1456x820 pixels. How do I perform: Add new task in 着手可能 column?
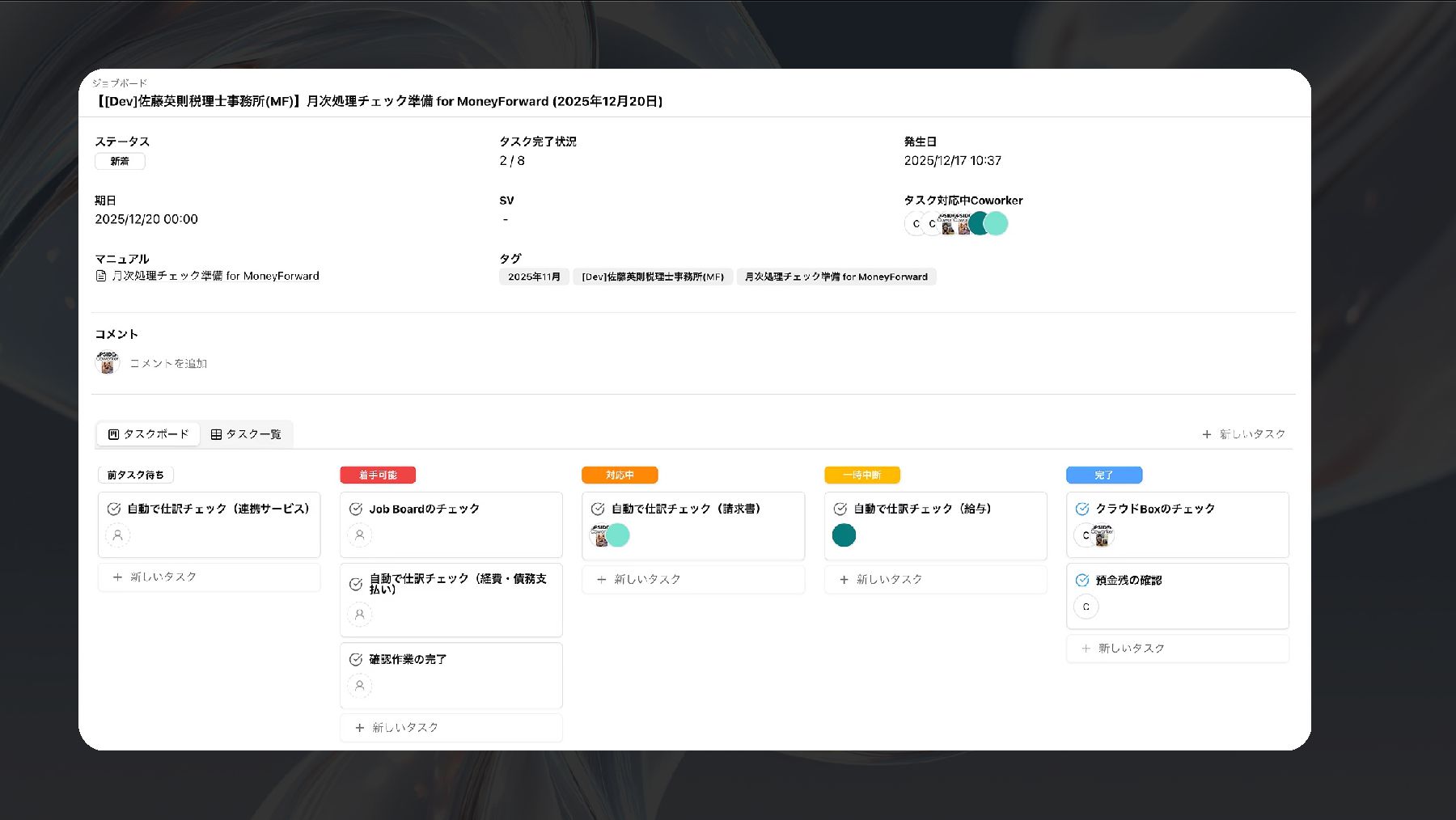point(451,728)
